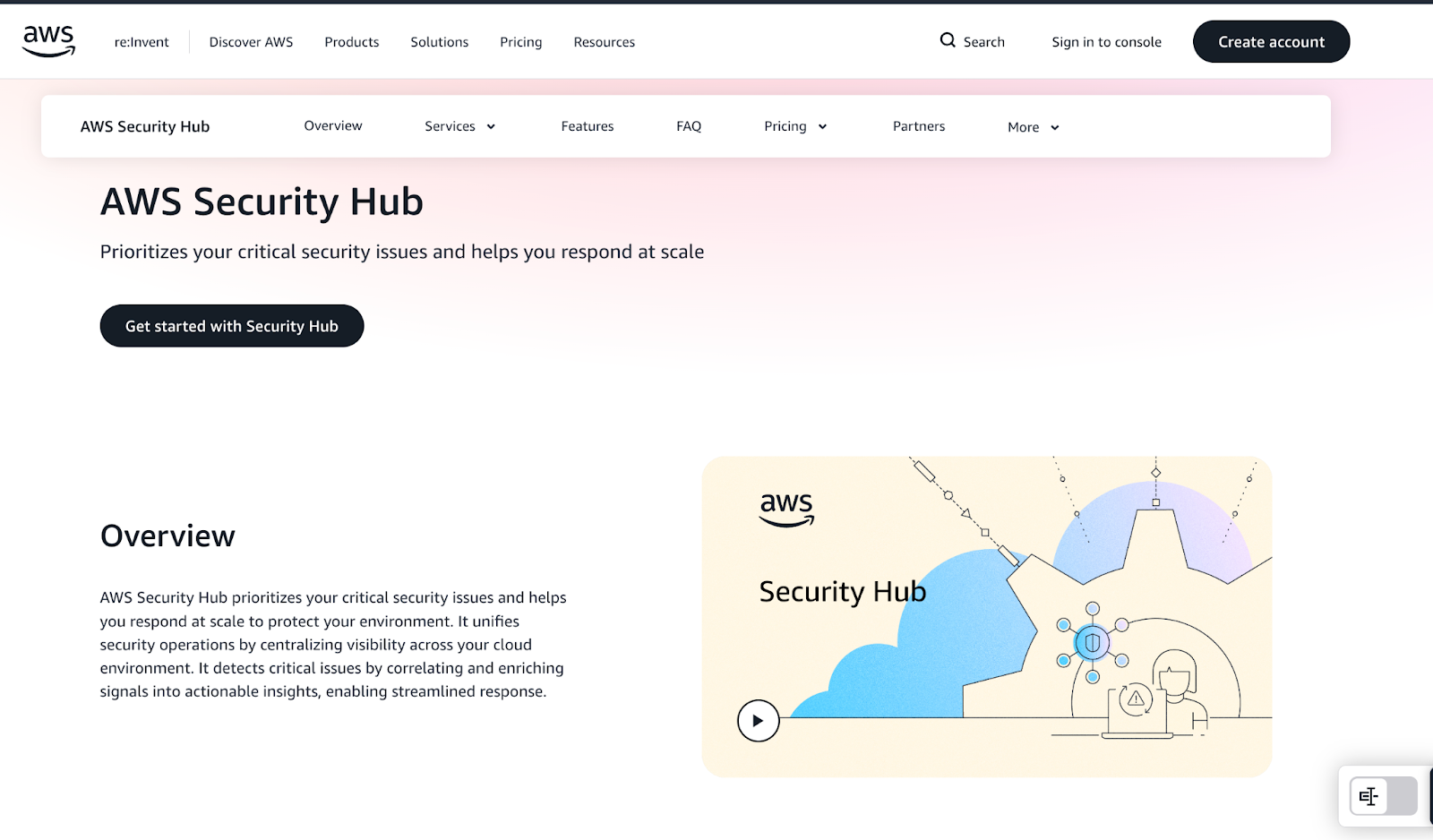Screen dimensions: 1433x840
Task: Click the AWS Security Hub heading link
Action: (144, 126)
